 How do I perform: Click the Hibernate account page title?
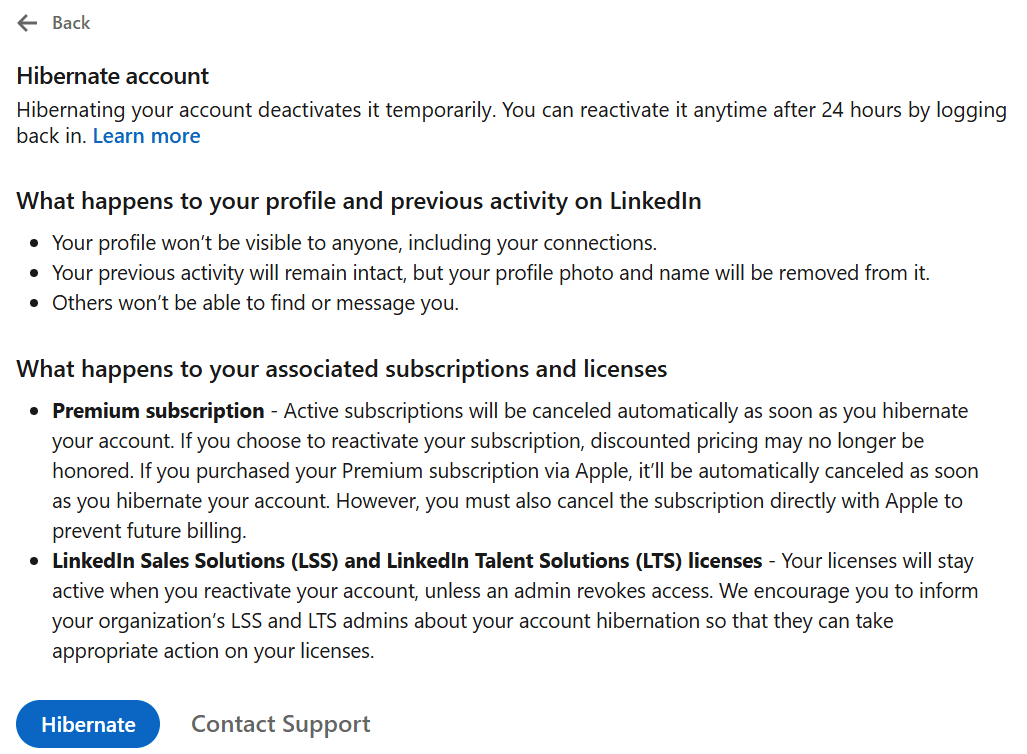[x=112, y=75]
